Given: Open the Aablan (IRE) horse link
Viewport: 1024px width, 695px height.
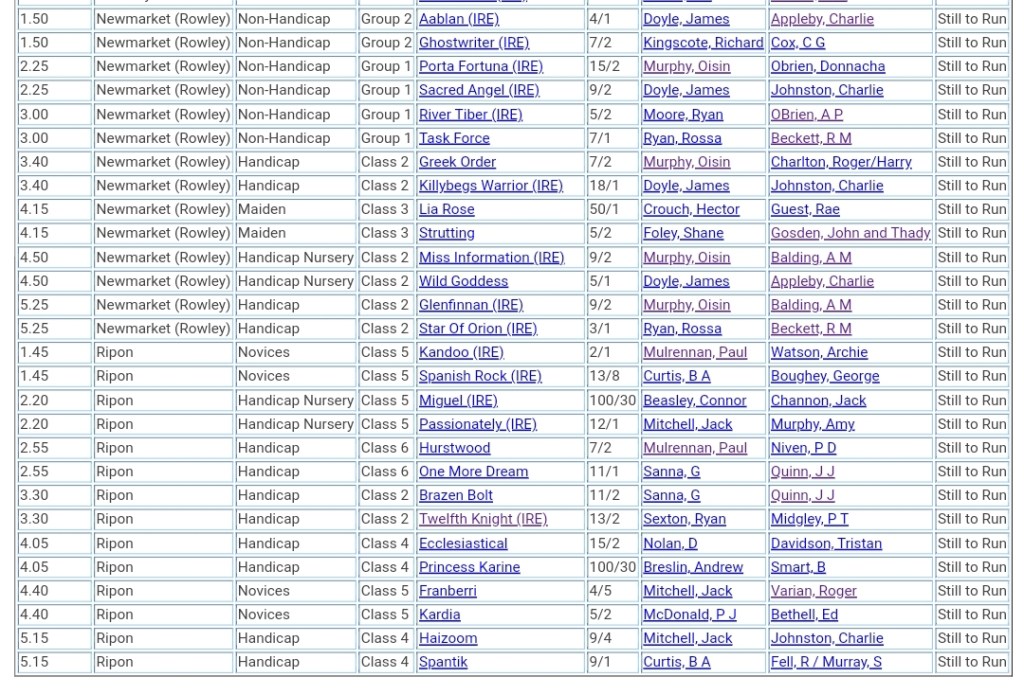Looking at the screenshot, I should pyautogui.click(x=458, y=19).
